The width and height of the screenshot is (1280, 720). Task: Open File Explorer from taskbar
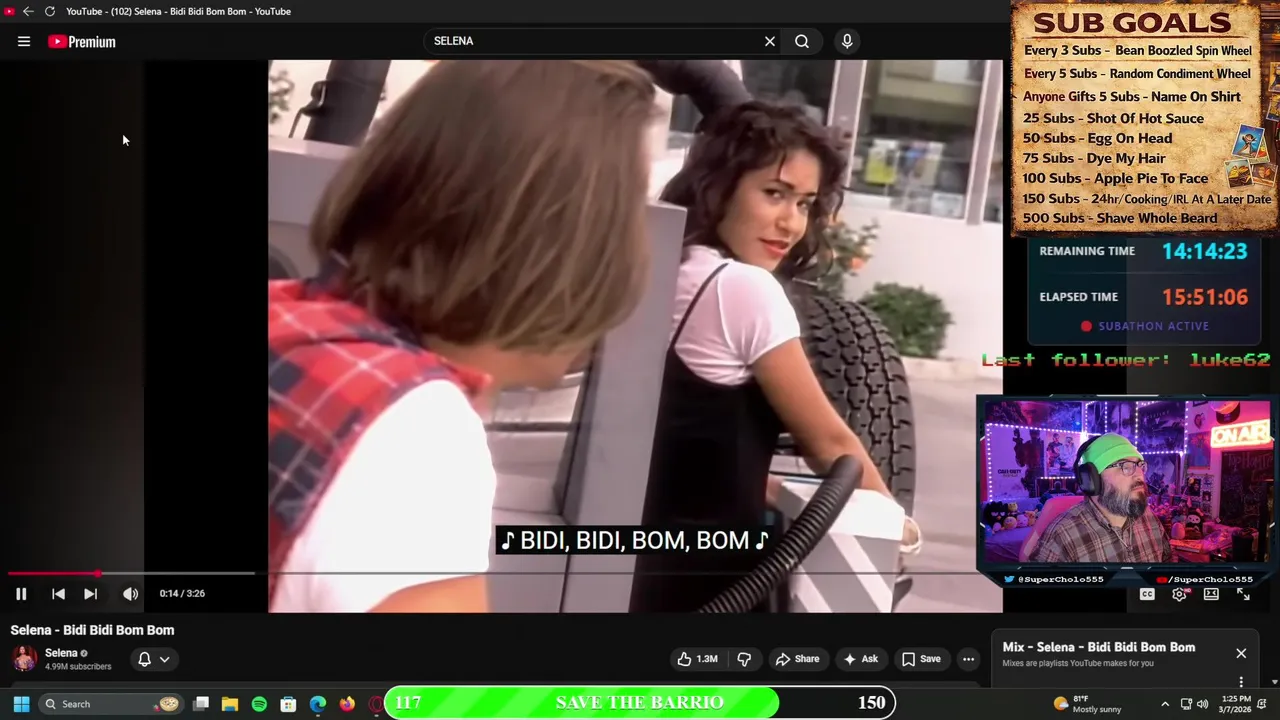pyautogui.click(x=230, y=704)
